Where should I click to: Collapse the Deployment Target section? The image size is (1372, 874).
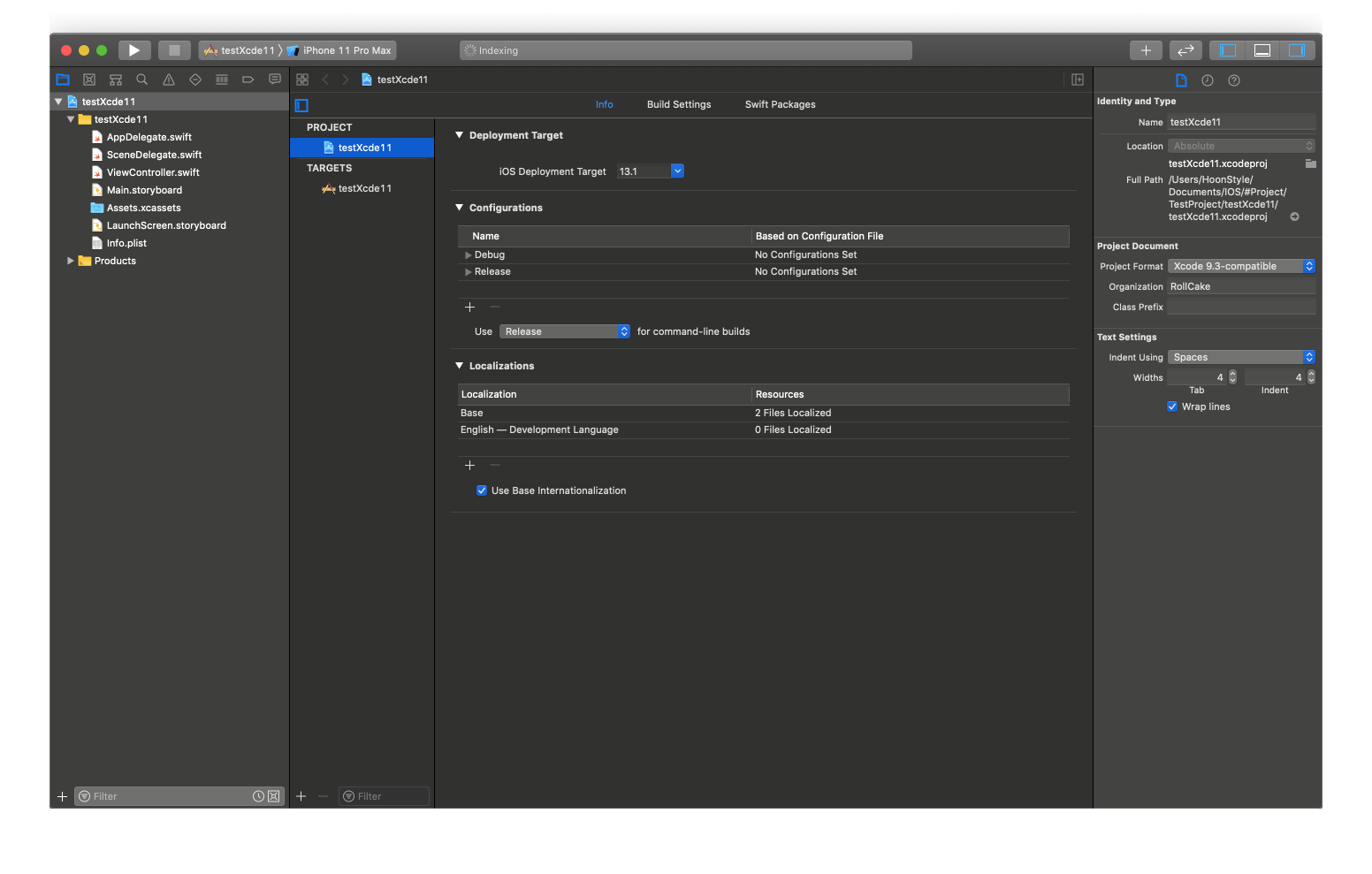460,135
